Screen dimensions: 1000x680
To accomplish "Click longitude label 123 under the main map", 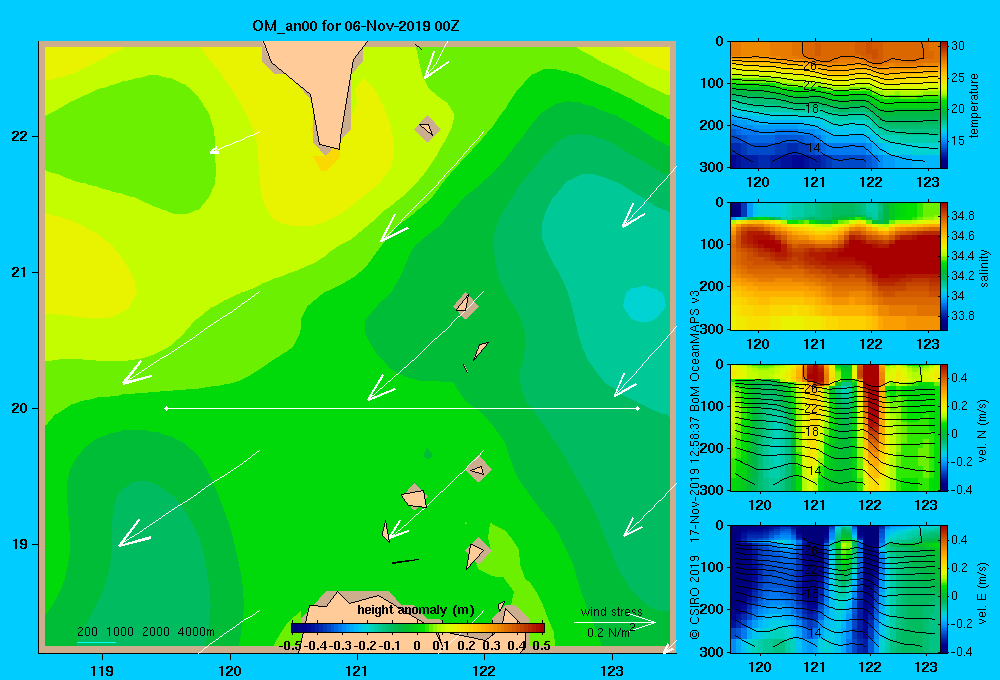I will pyautogui.click(x=612, y=670).
